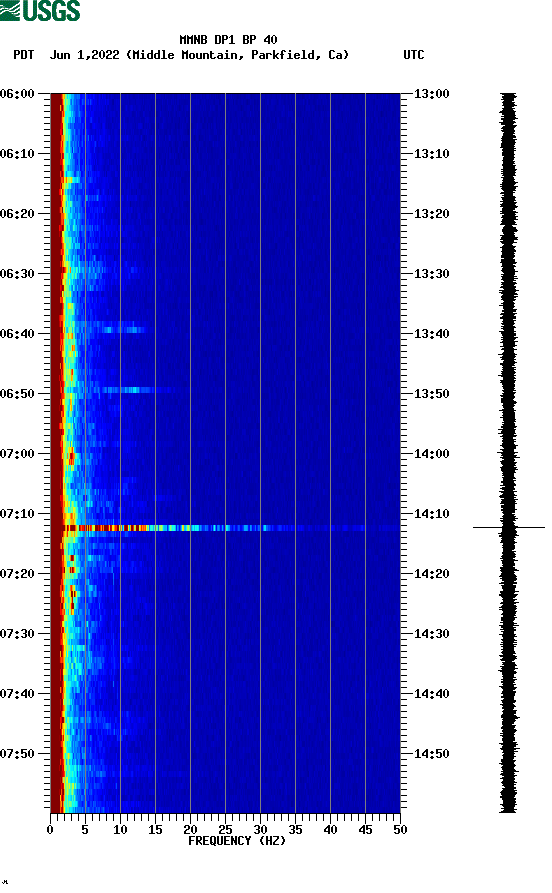Click the 06:20 PDT time label

click(17, 214)
